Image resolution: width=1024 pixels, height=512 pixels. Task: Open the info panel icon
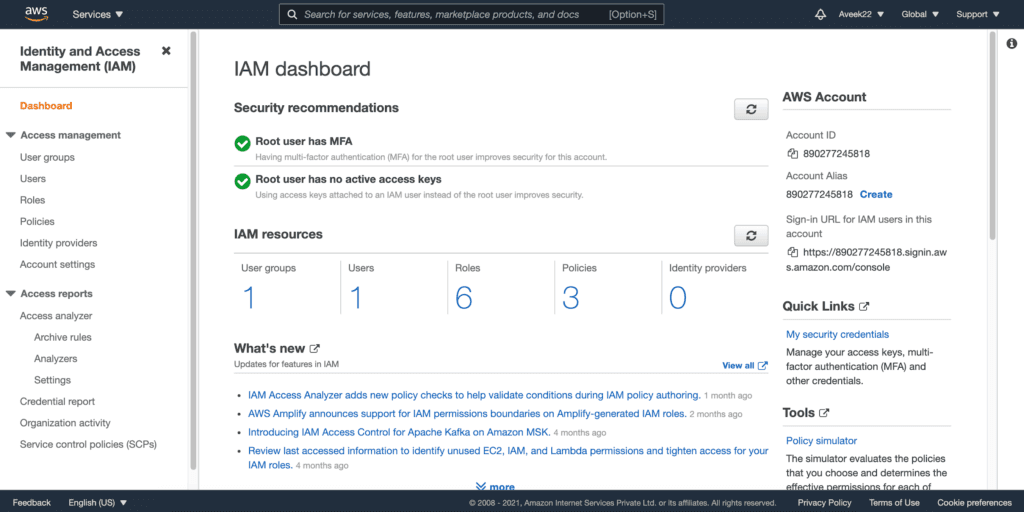(x=1012, y=44)
